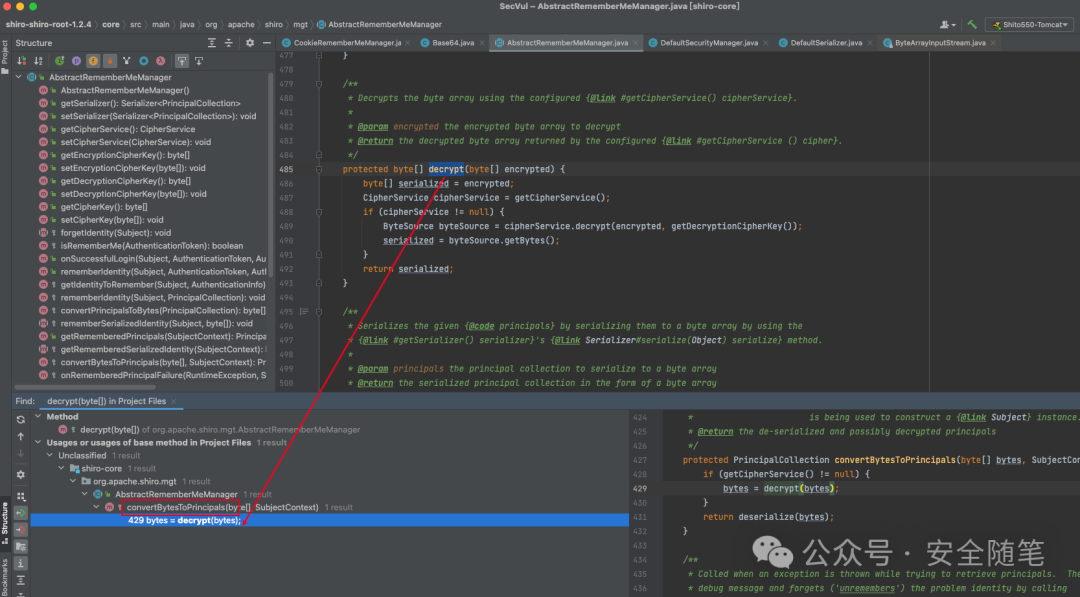Image resolution: width=1080 pixels, height=597 pixels.
Task: Collapse convertBytesToPrincipals result node
Action: coord(96,507)
